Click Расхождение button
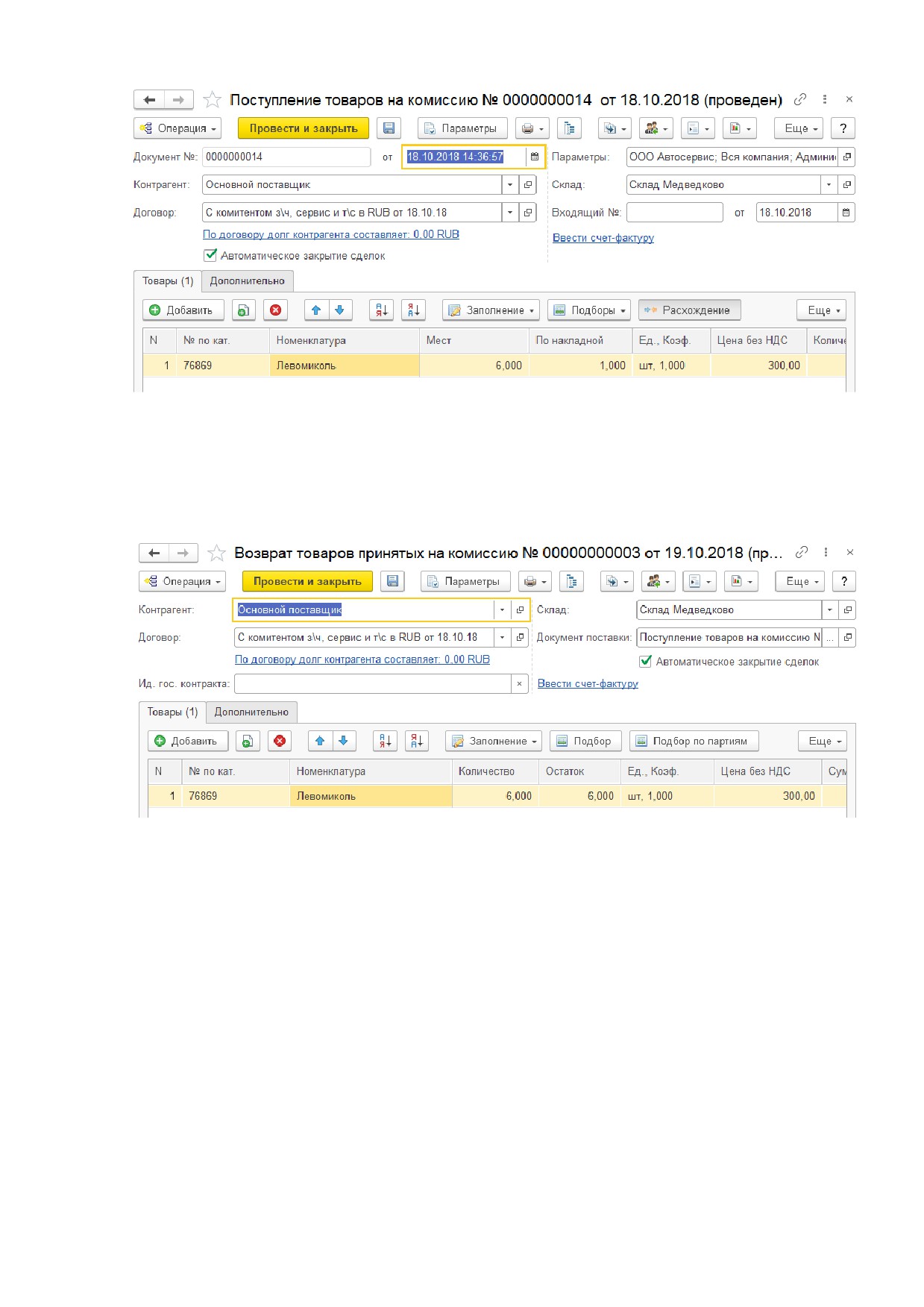The image size is (924, 1307). point(689,310)
